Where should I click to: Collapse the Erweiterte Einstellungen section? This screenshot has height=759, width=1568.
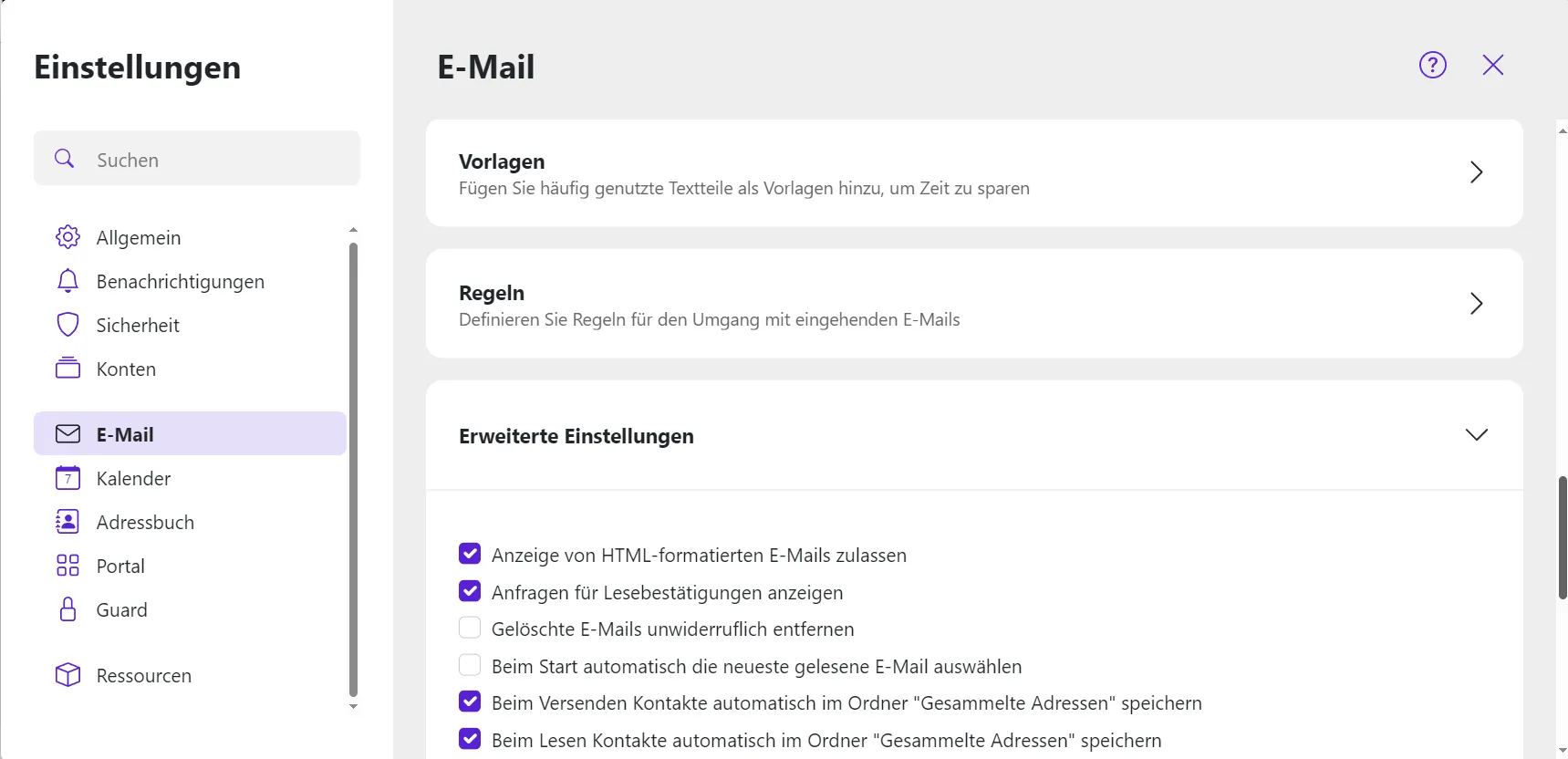1477,434
